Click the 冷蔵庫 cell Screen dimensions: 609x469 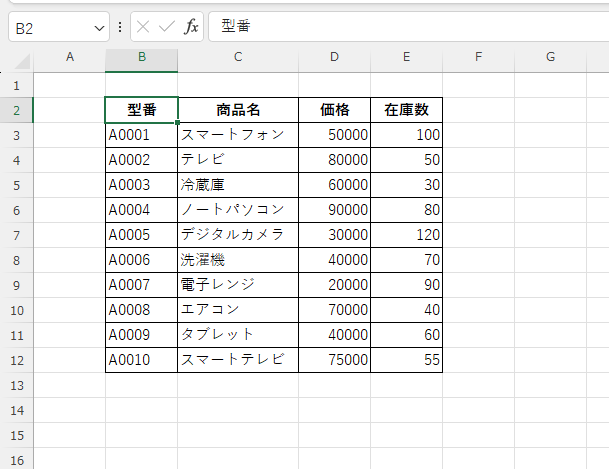click(238, 185)
